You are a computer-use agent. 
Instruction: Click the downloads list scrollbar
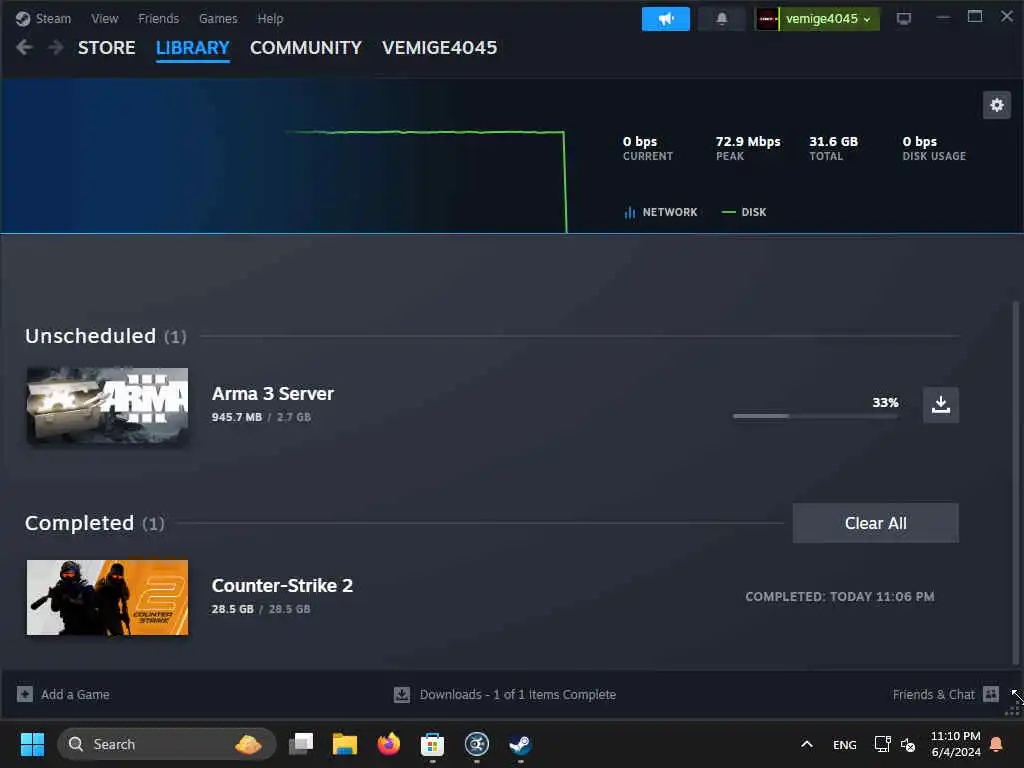pos(1015,483)
